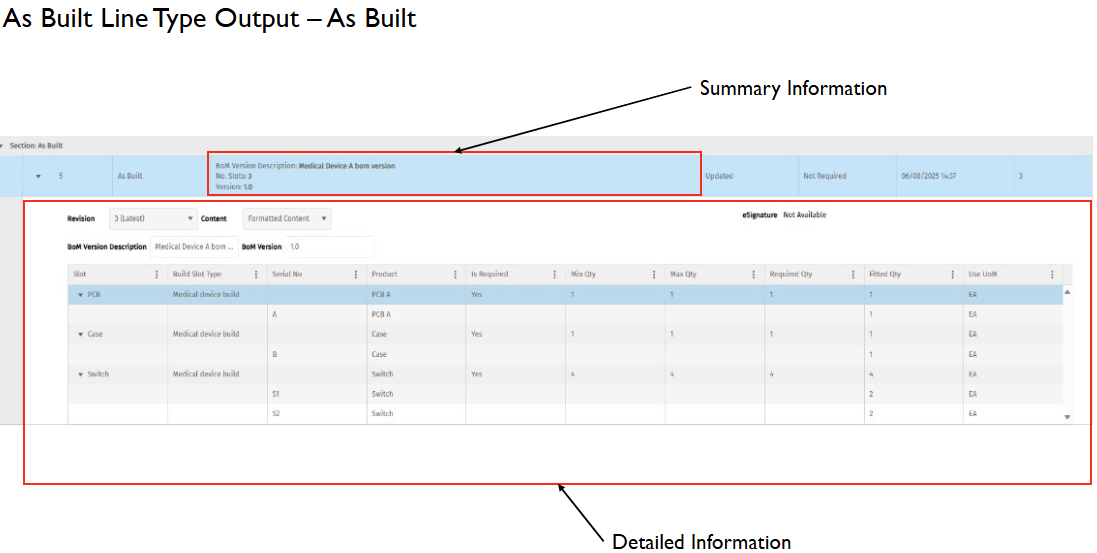
Task: Collapse the PCB slot row
Action: coord(80,295)
